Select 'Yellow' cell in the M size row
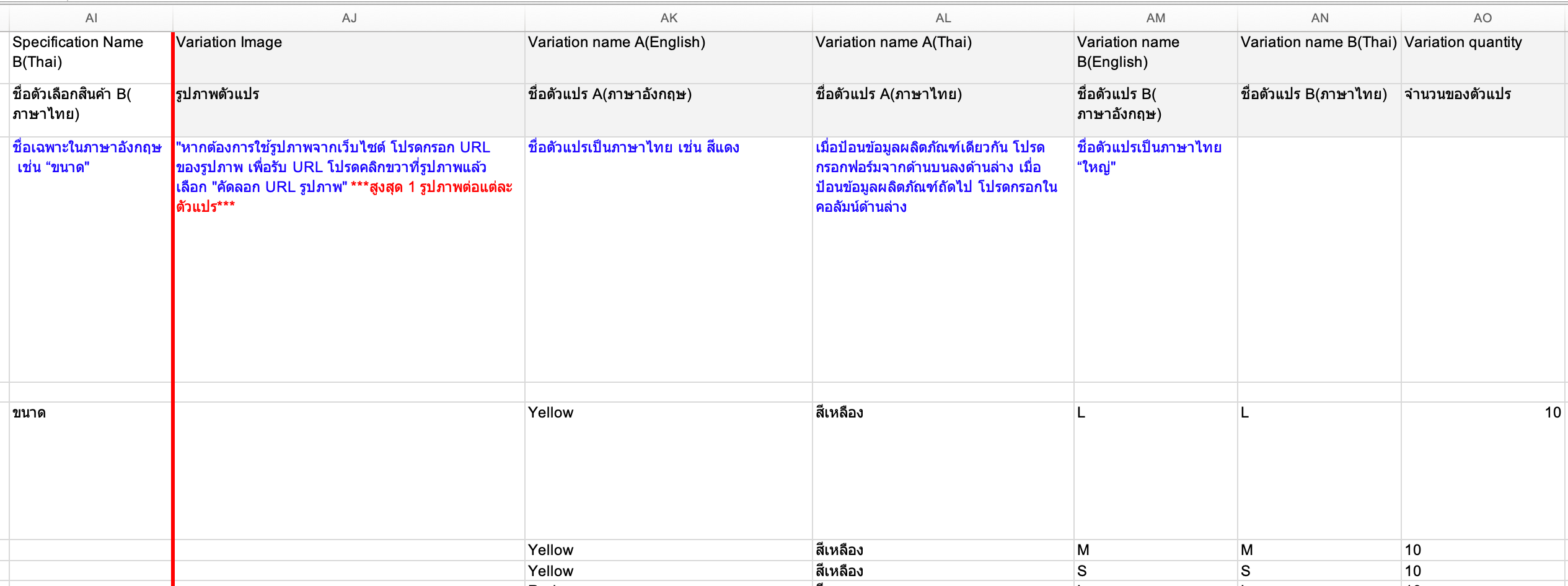Viewport: 1568px width, 586px height. coord(669,550)
